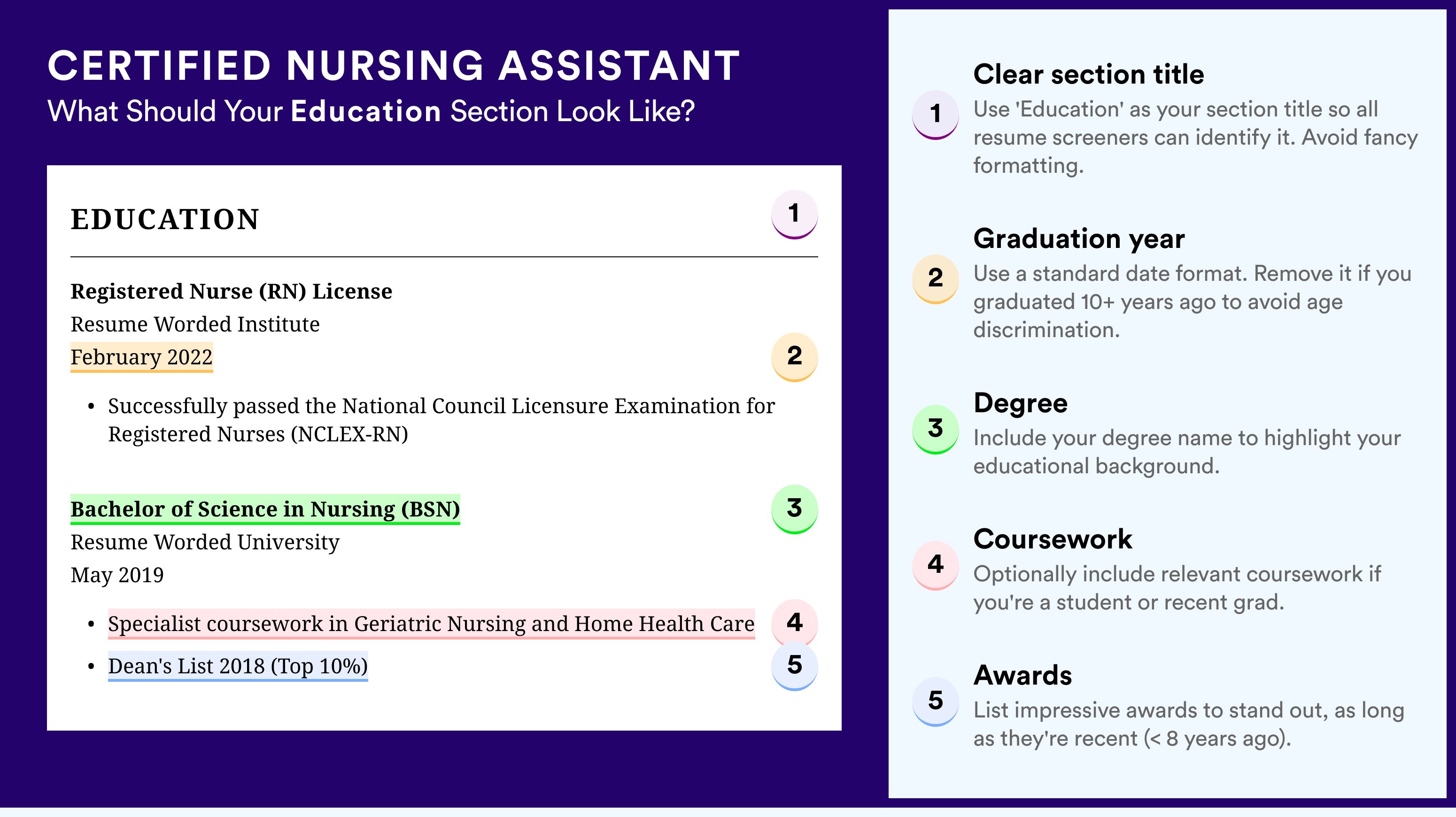Click the purple number 1 badge beside EDUCATION
The image size is (1456, 817).
pos(794,214)
